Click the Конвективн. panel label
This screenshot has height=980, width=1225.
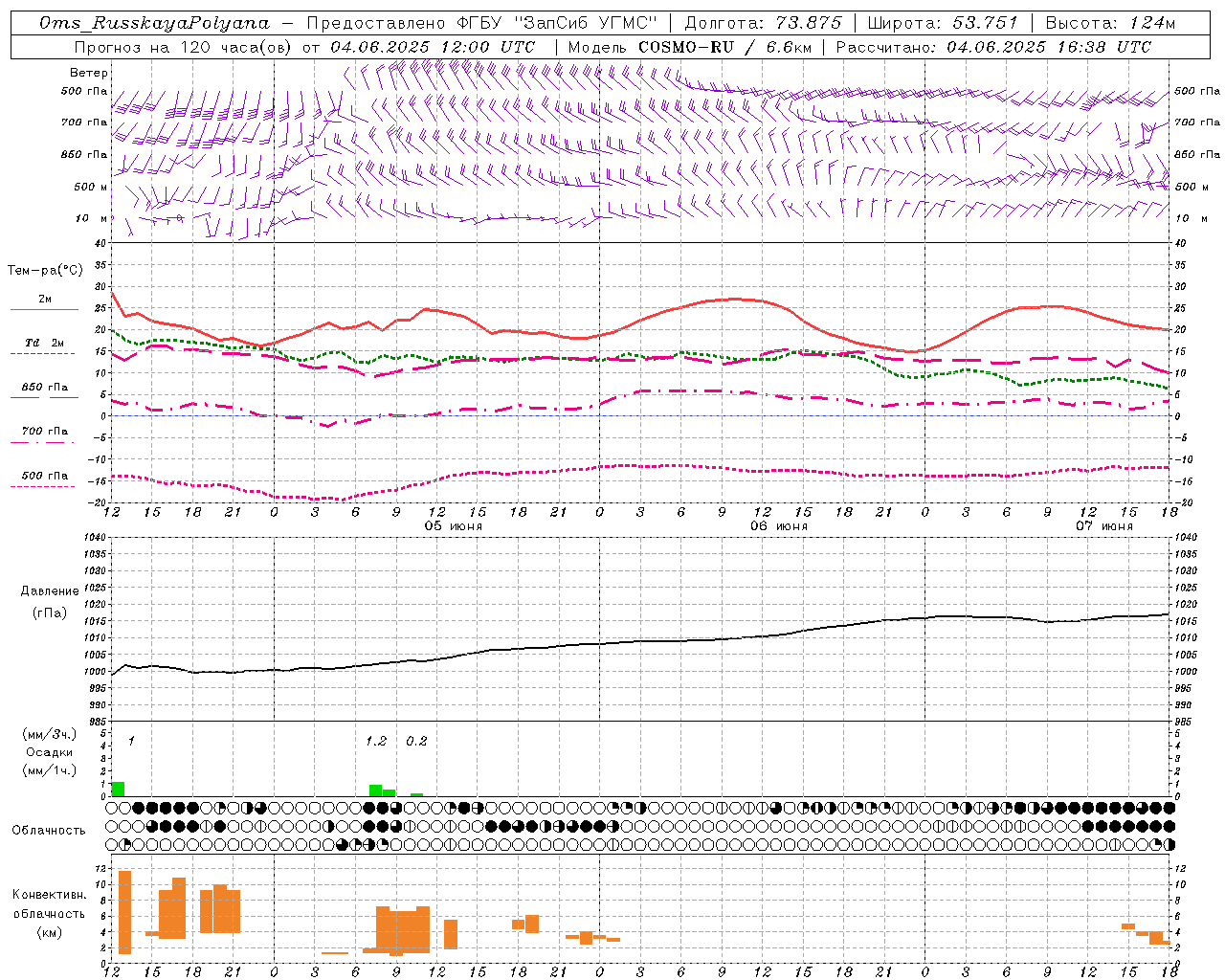49,895
